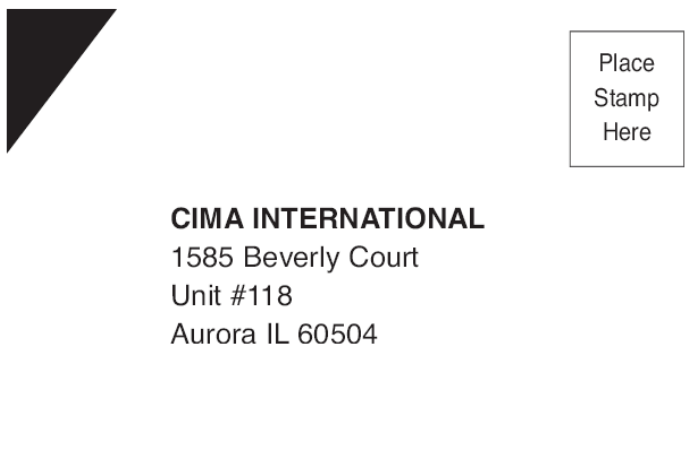This screenshot has width=696, height=475.
Task: Click the word Court
Action: click(384, 257)
